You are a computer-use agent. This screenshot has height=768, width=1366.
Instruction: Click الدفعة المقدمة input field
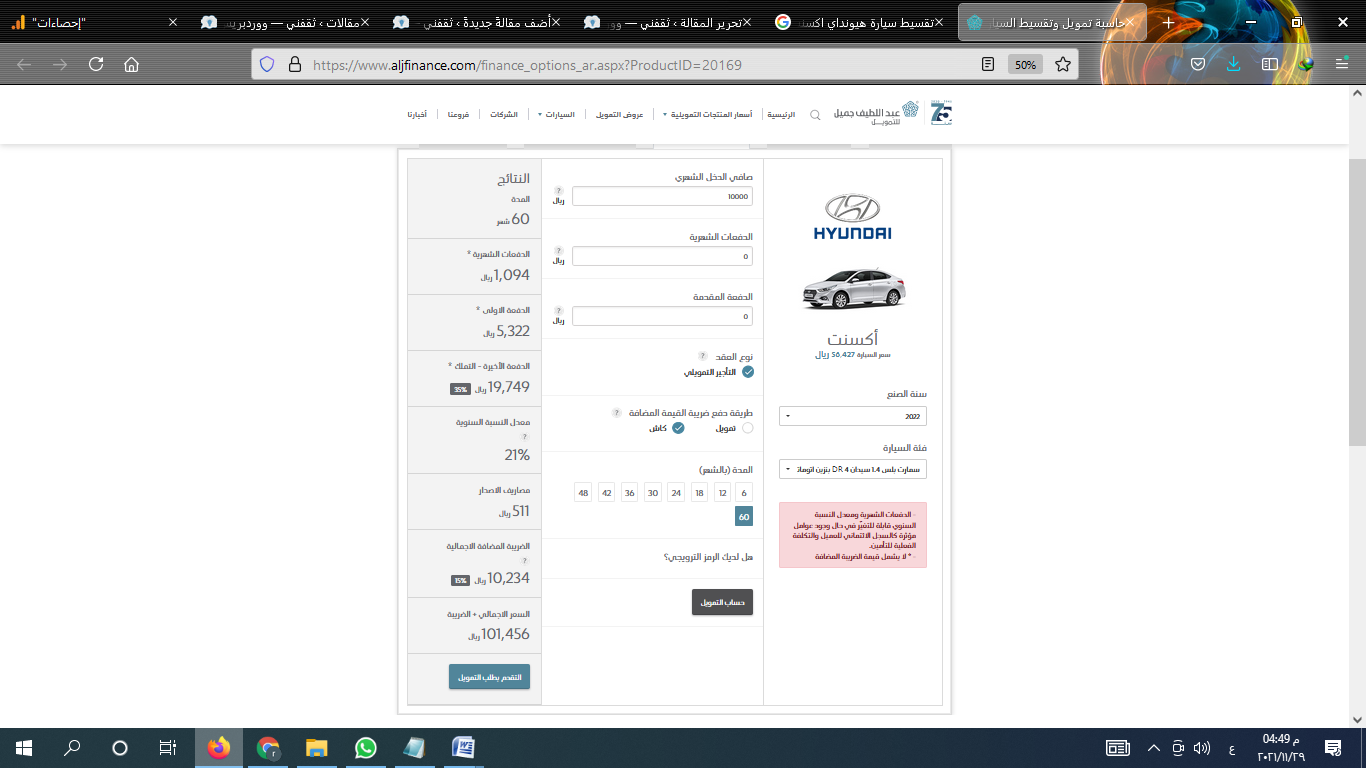(x=662, y=317)
